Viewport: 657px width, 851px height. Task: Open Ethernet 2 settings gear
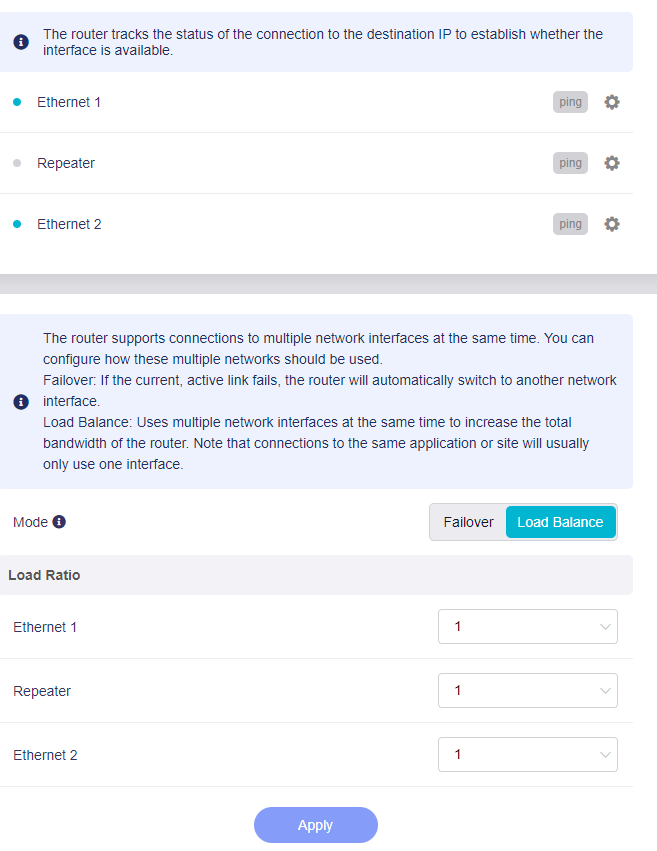[612, 224]
